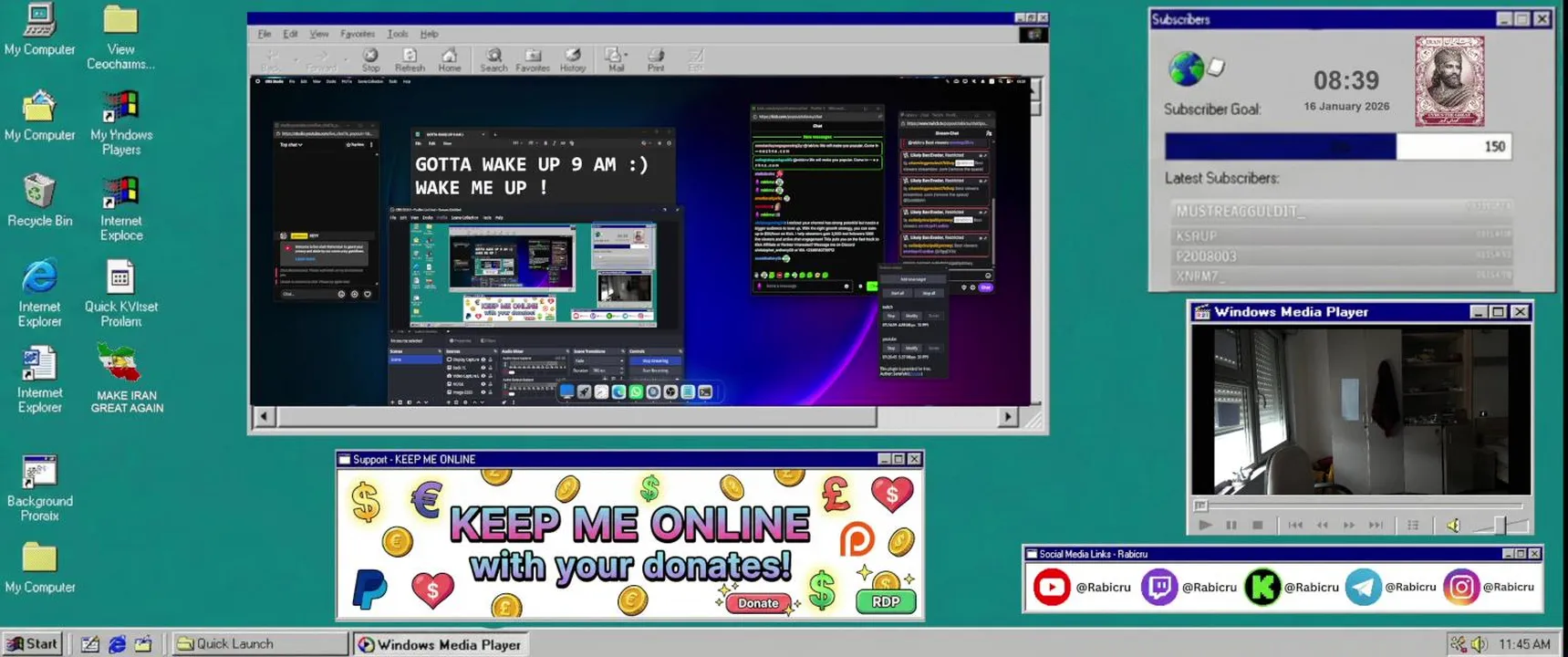Click Next track in Media Player
The image size is (1568, 657).
click(x=1376, y=525)
